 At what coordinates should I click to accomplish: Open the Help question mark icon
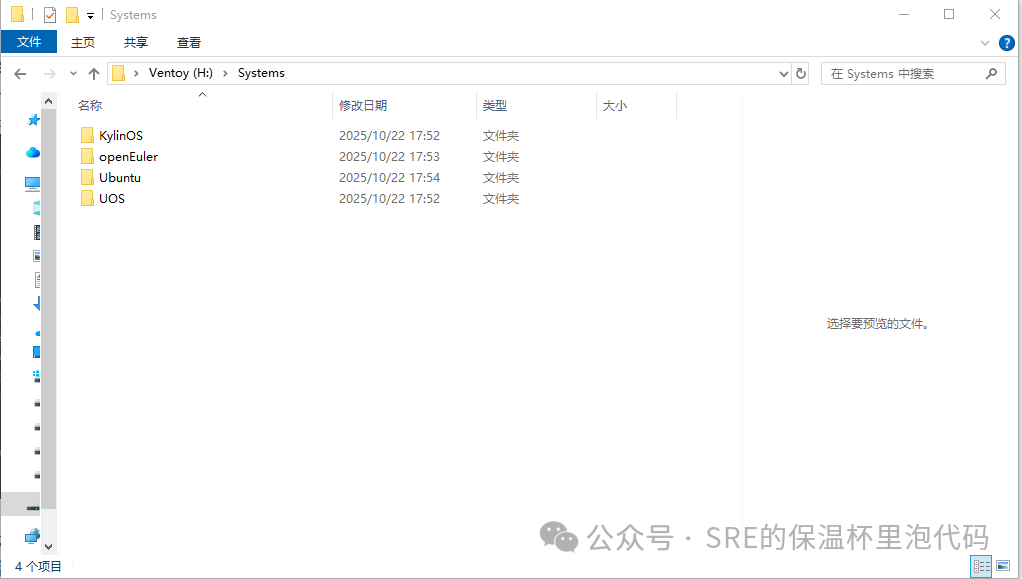1005,42
